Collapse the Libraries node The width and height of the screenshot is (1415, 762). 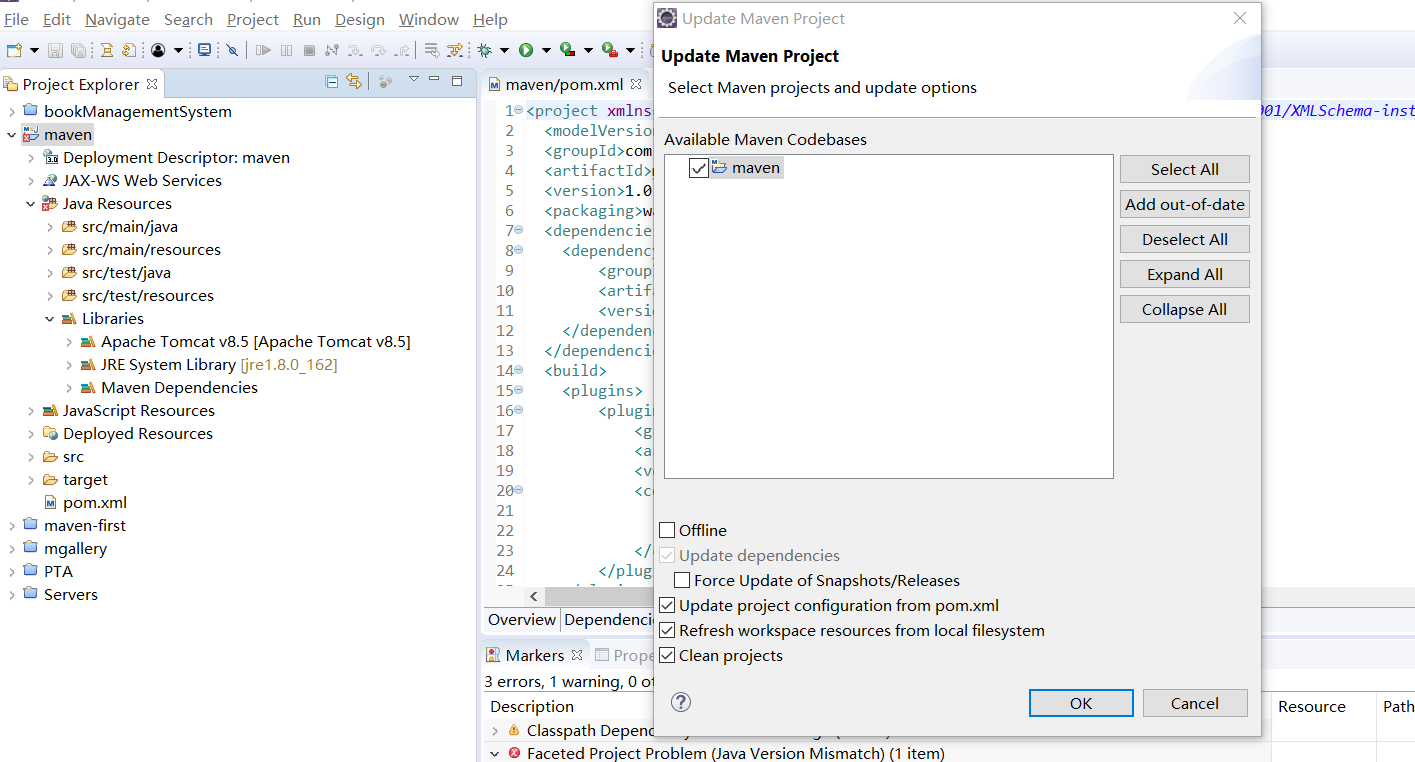click(49, 318)
